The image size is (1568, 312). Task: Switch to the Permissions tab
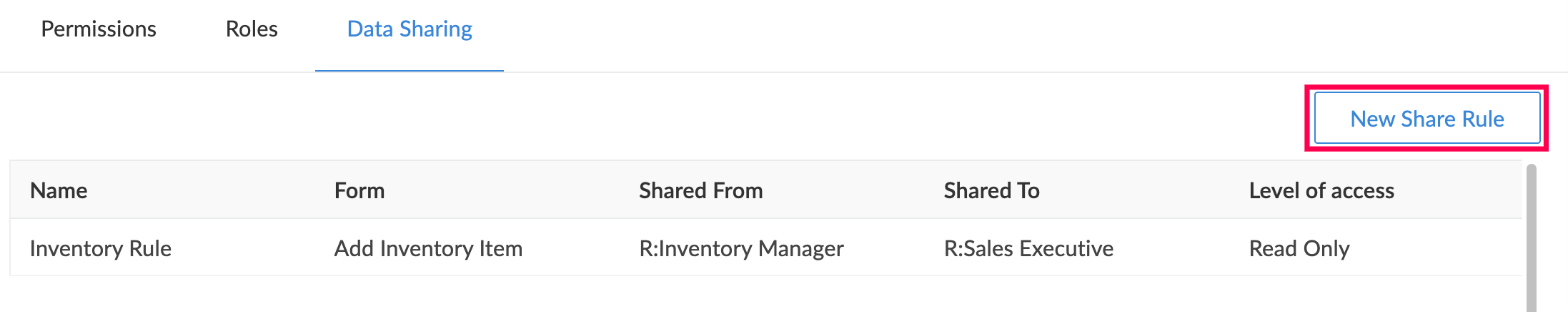click(x=99, y=29)
